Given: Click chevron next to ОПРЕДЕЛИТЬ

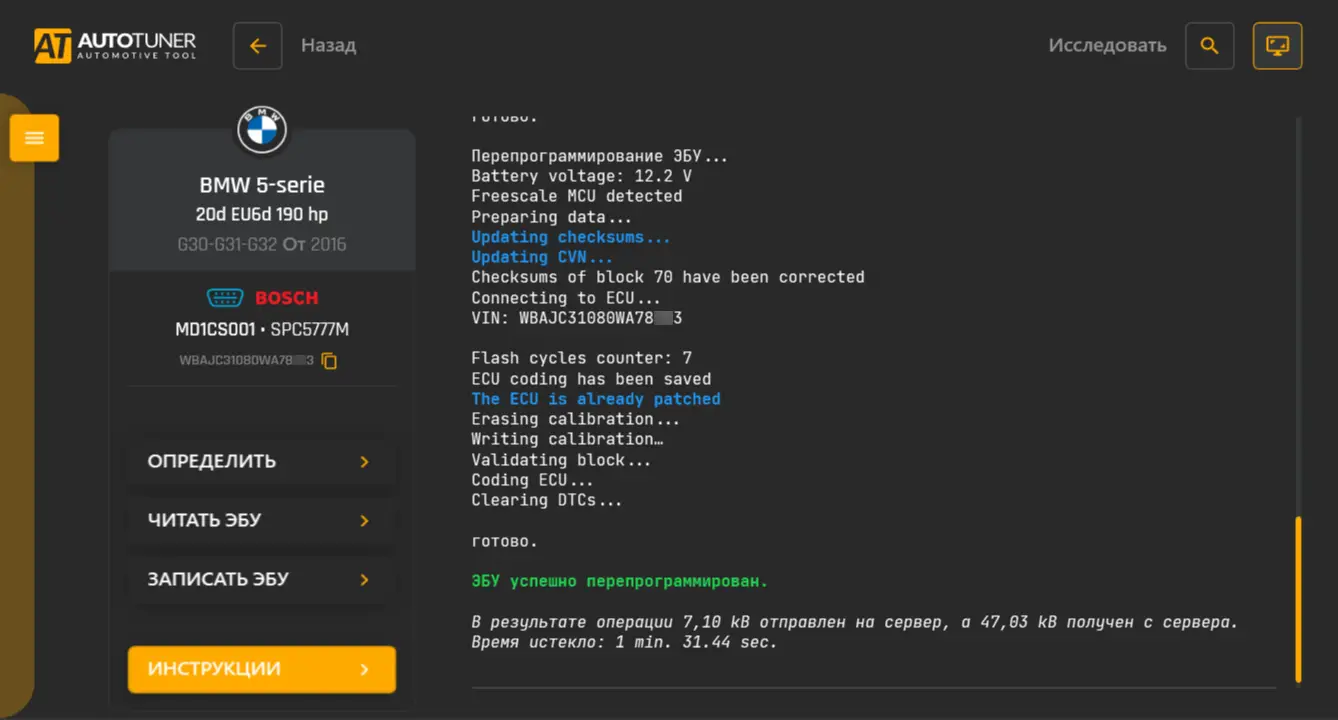Looking at the screenshot, I should click(365, 462).
